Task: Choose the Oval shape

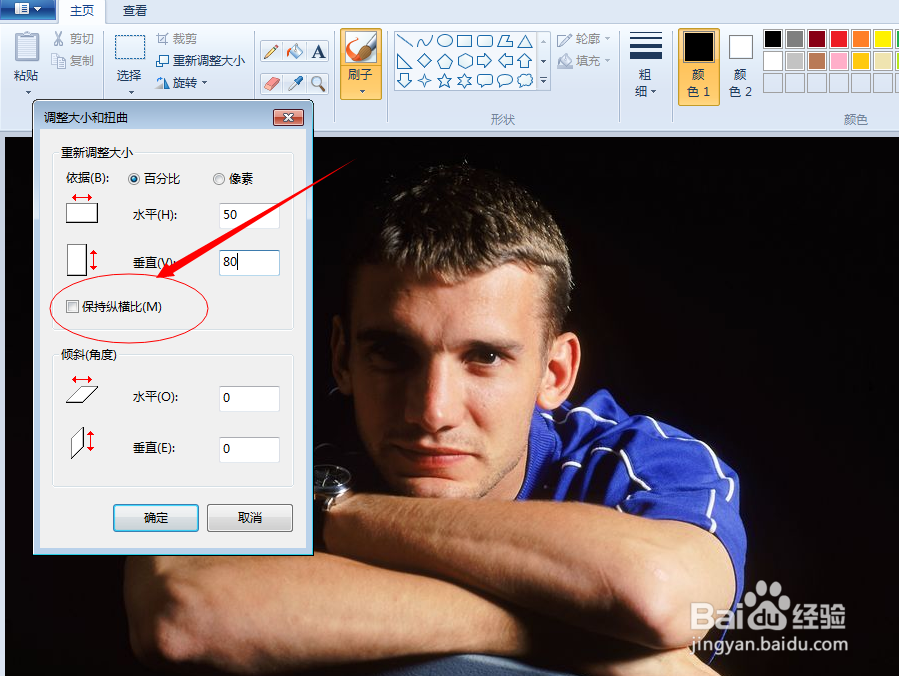Action: pyautogui.click(x=445, y=41)
